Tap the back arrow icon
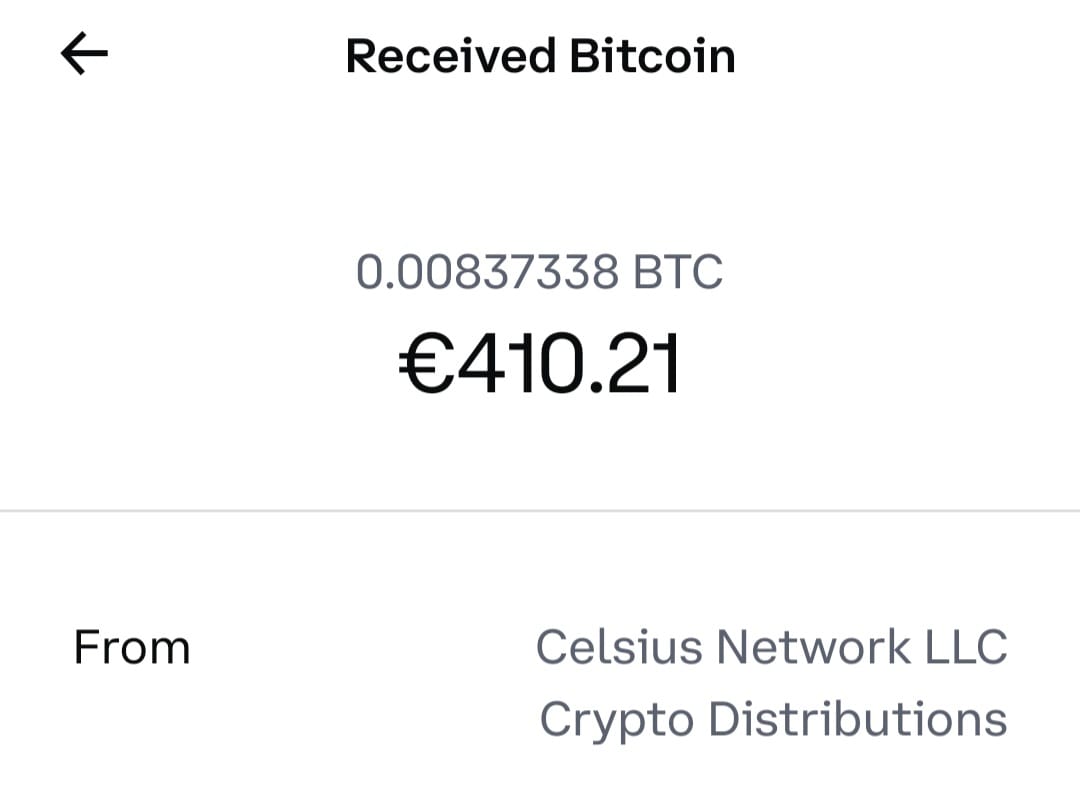 [x=85, y=55]
